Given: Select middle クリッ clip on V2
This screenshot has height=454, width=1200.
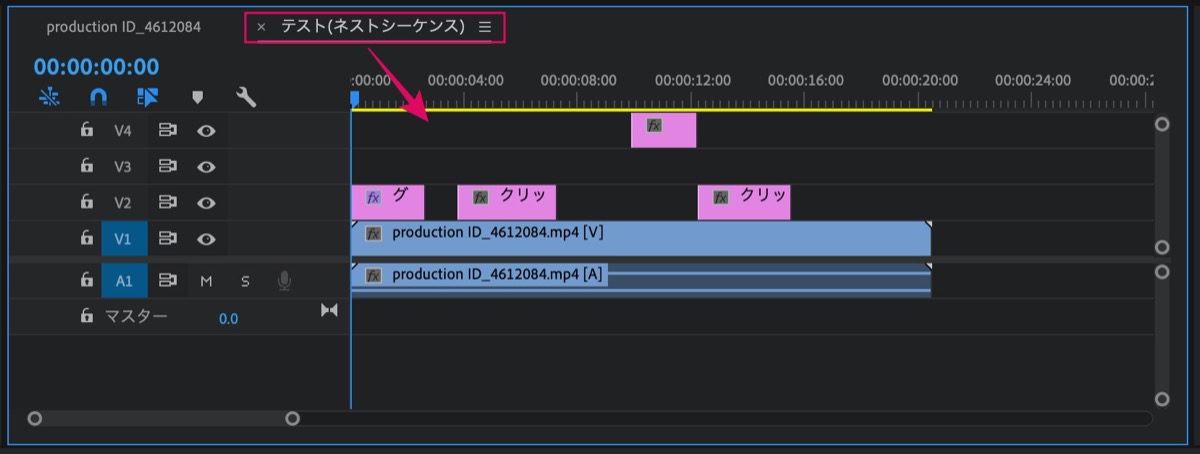Looking at the screenshot, I should [x=506, y=202].
